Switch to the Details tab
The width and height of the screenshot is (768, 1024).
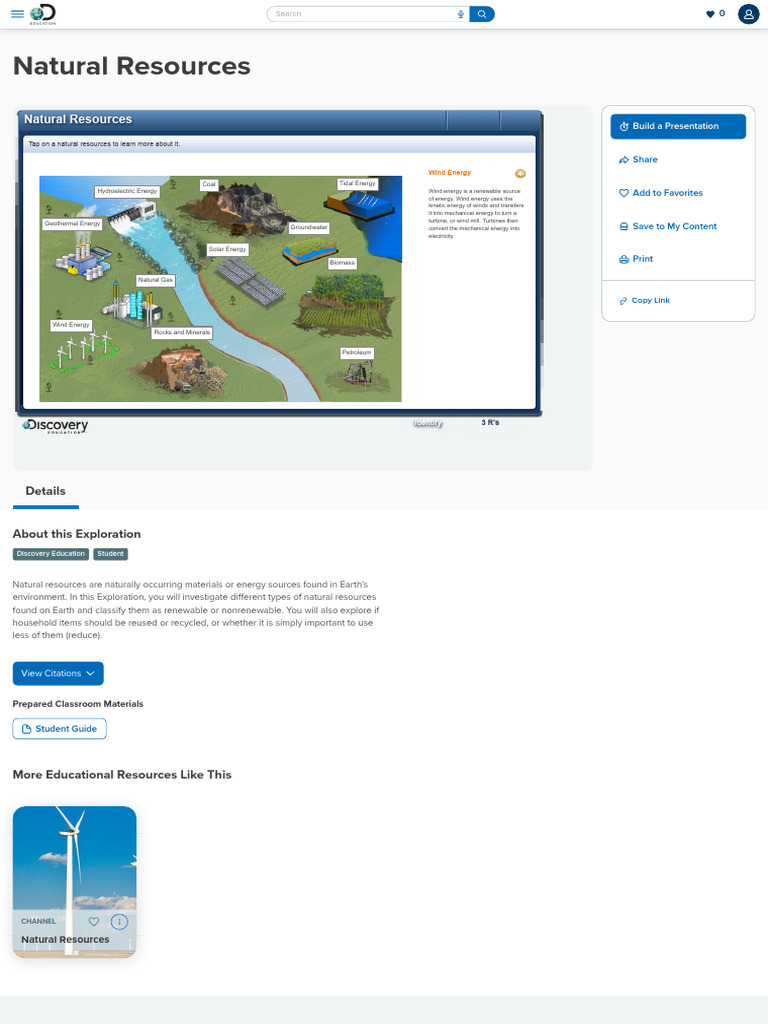click(x=46, y=491)
